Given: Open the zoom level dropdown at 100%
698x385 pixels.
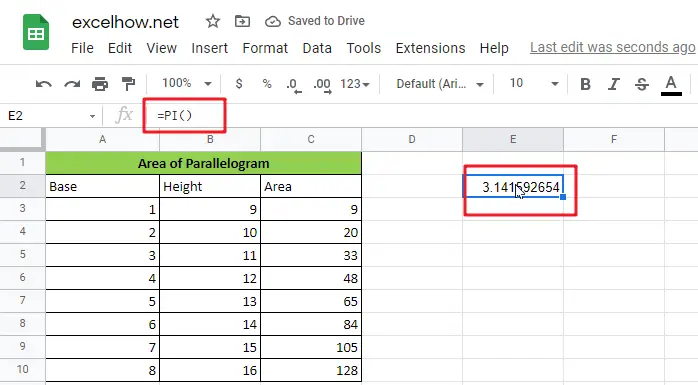Looking at the screenshot, I should tap(187, 83).
